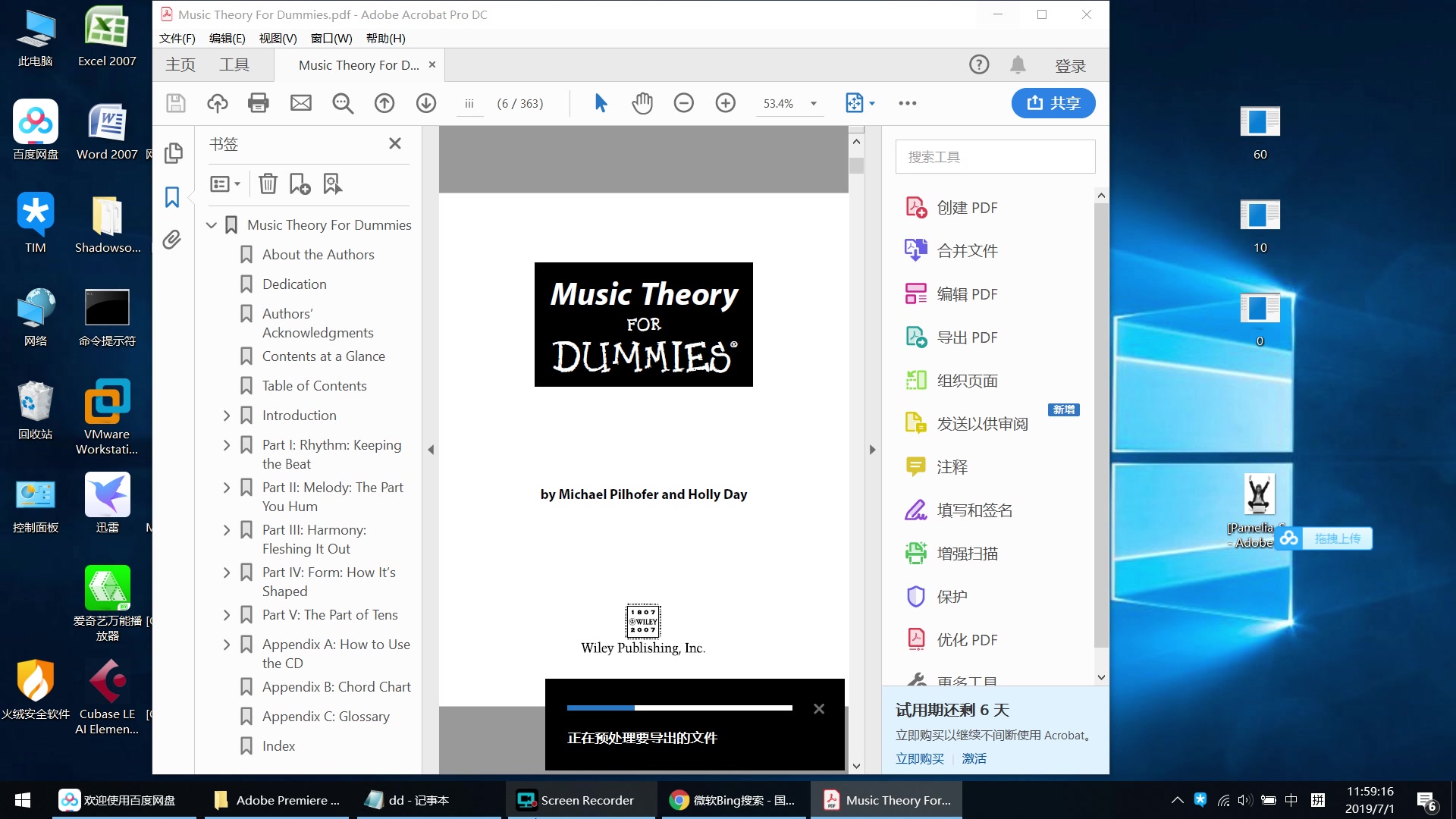Collapse Music Theory For Dummies bookmark

pos(212,225)
